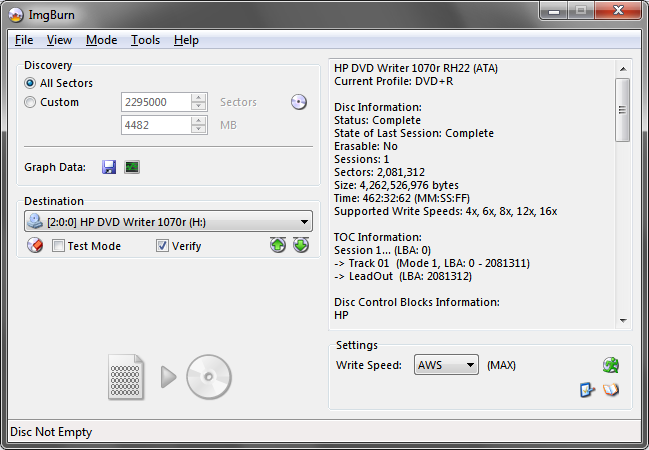649x450 pixels.
Task: Click the green globe icon in Settings
Action: 611,365
